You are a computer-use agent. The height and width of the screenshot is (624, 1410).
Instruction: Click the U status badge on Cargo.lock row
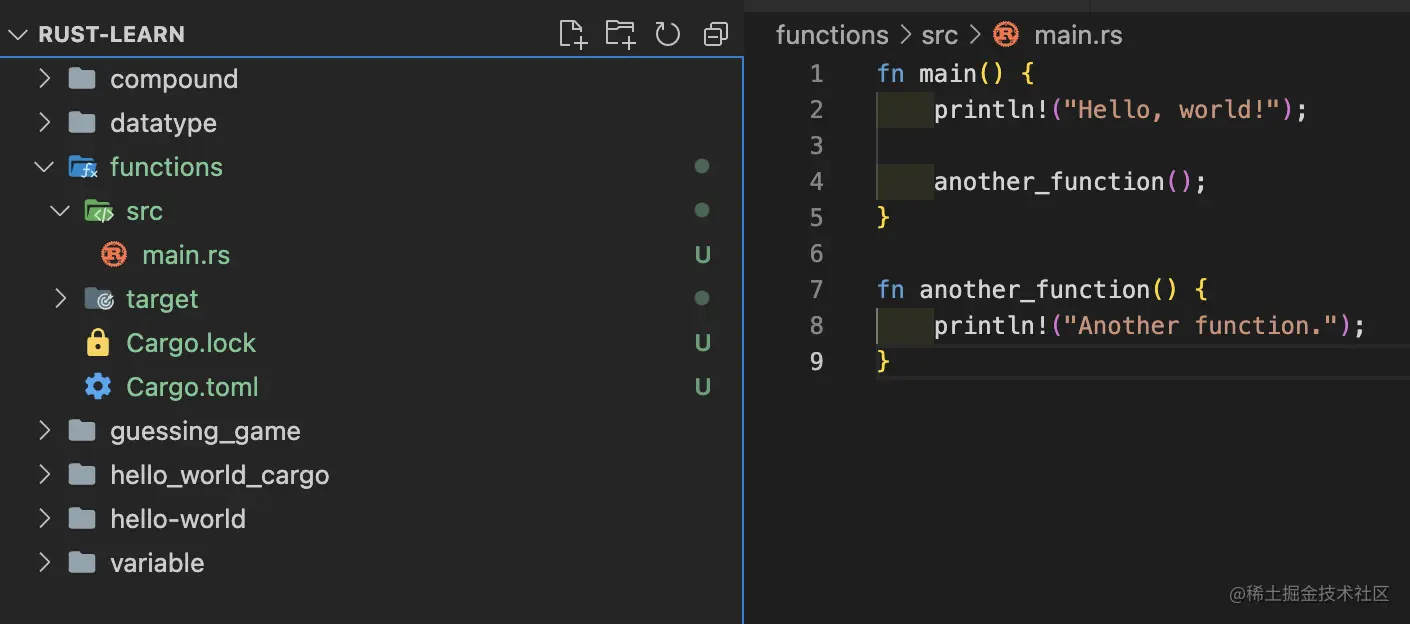click(703, 343)
